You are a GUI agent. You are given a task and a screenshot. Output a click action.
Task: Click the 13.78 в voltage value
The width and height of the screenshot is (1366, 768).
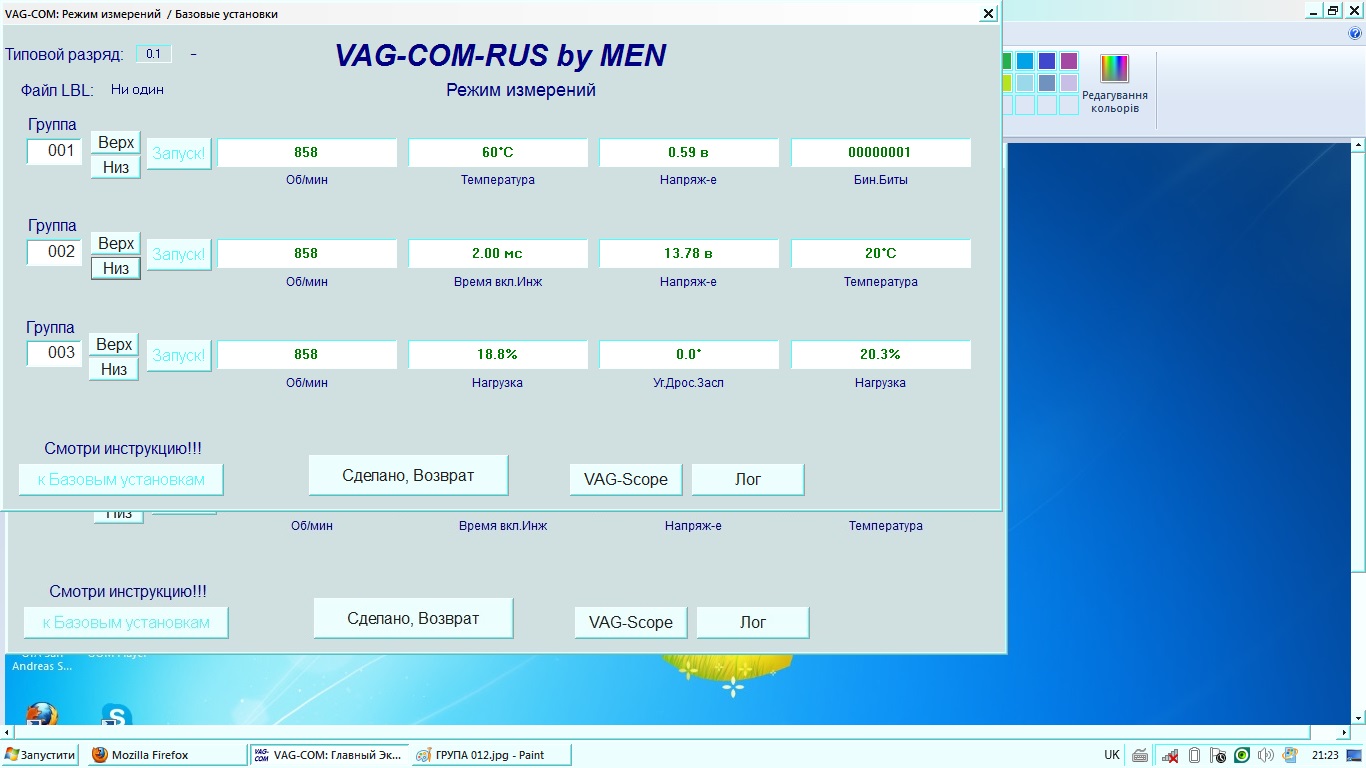(689, 254)
